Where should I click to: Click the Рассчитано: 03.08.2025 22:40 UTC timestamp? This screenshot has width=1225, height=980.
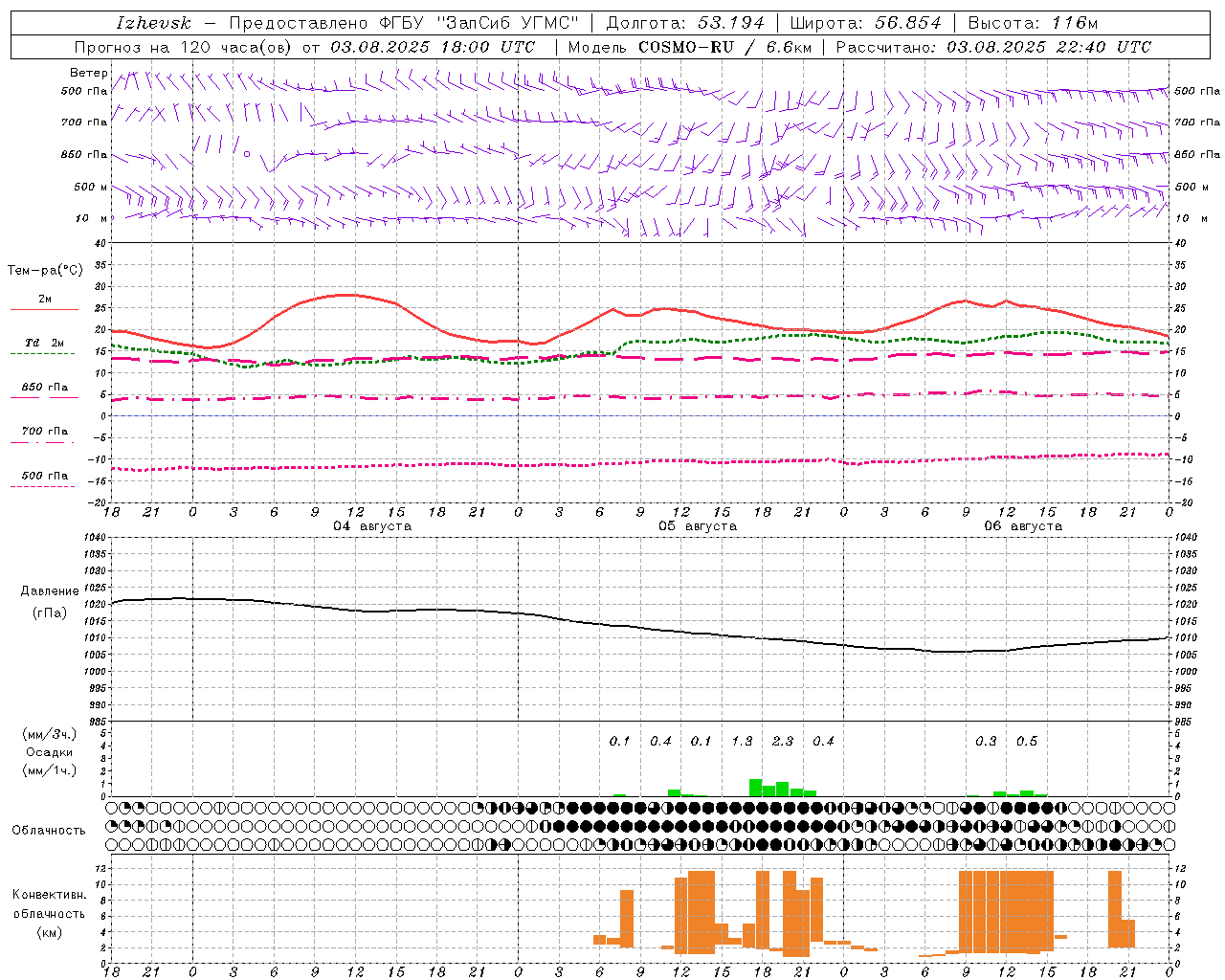click(x=993, y=47)
